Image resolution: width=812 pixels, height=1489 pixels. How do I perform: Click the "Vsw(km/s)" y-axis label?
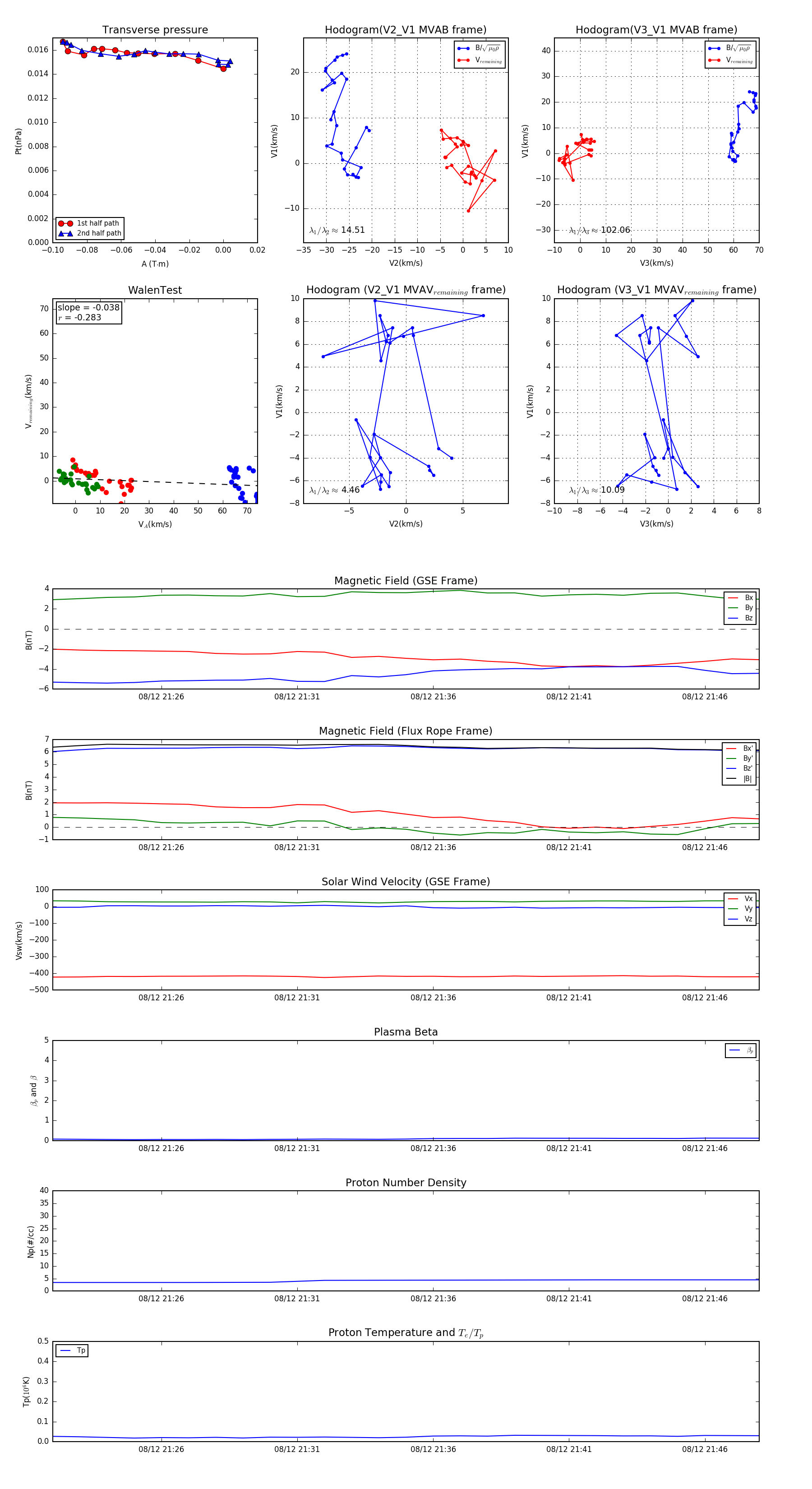[19, 940]
